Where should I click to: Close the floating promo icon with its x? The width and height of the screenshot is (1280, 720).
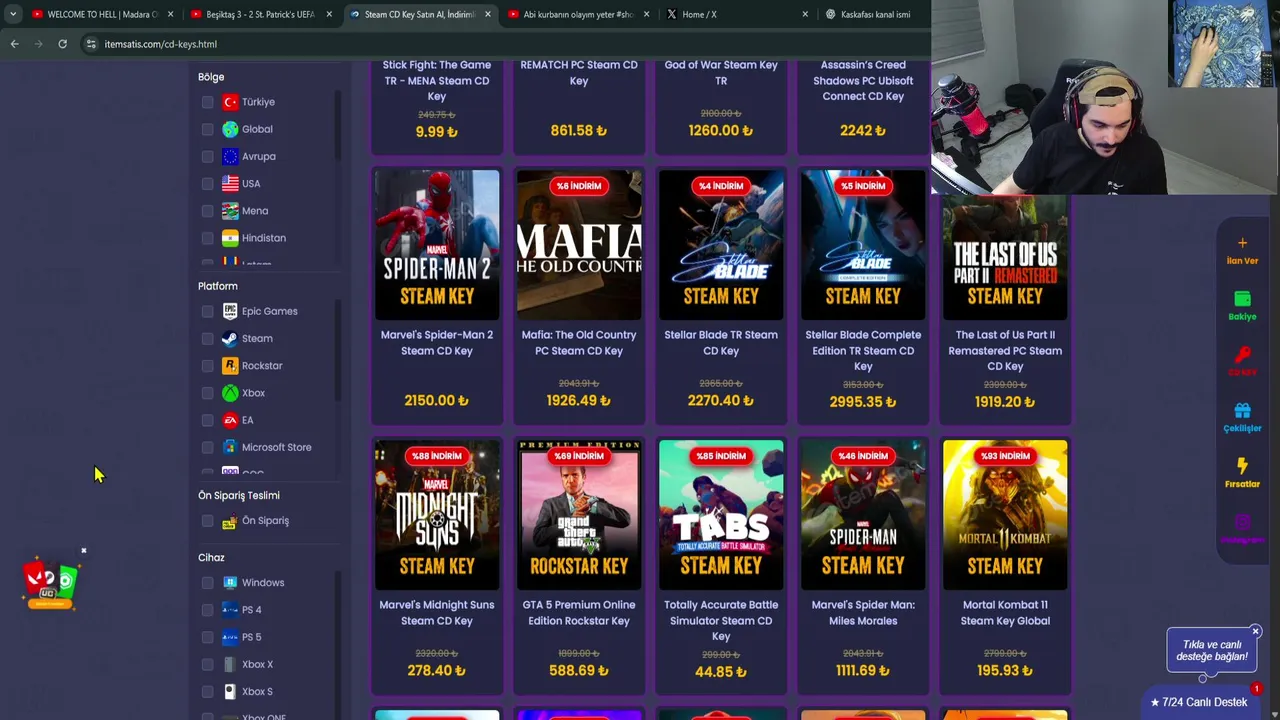pos(84,550)
